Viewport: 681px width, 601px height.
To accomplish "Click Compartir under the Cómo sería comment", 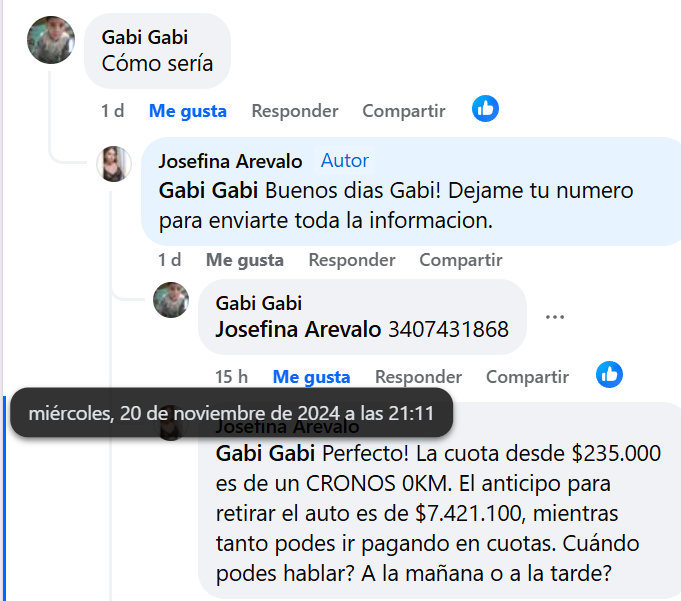I will [x=404, y=111].
